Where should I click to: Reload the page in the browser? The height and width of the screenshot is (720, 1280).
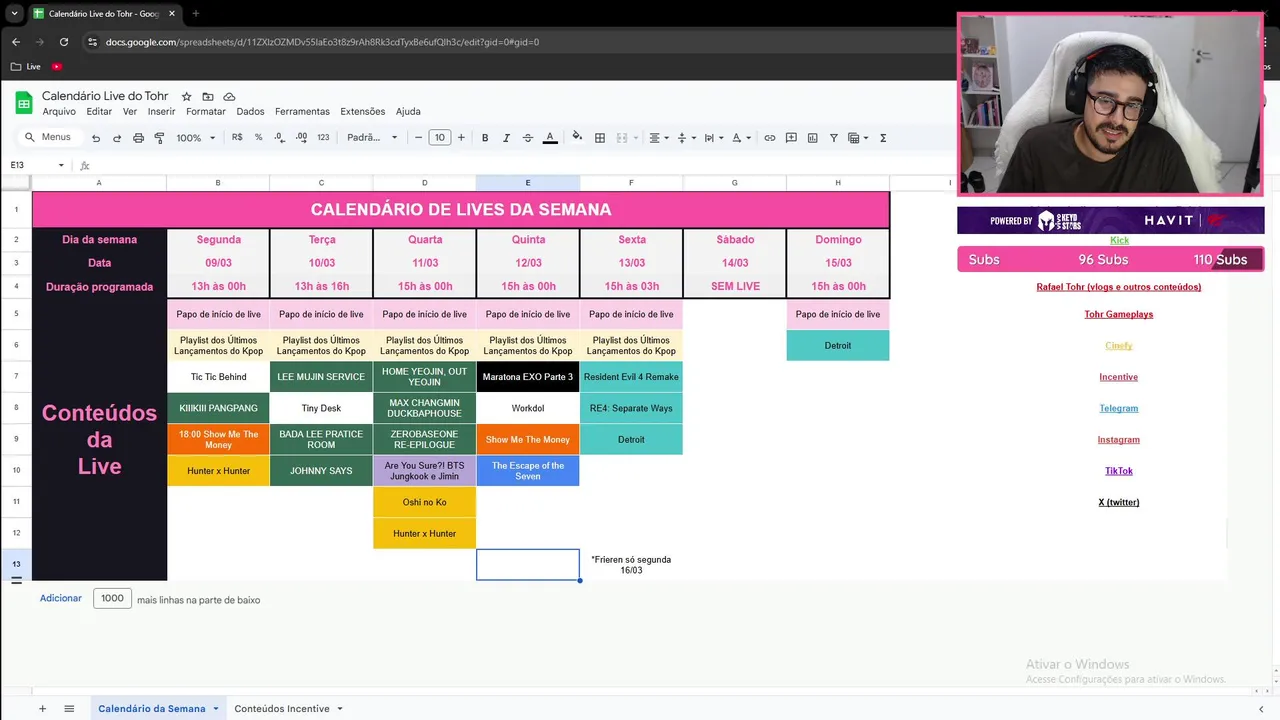coord(64,42)
